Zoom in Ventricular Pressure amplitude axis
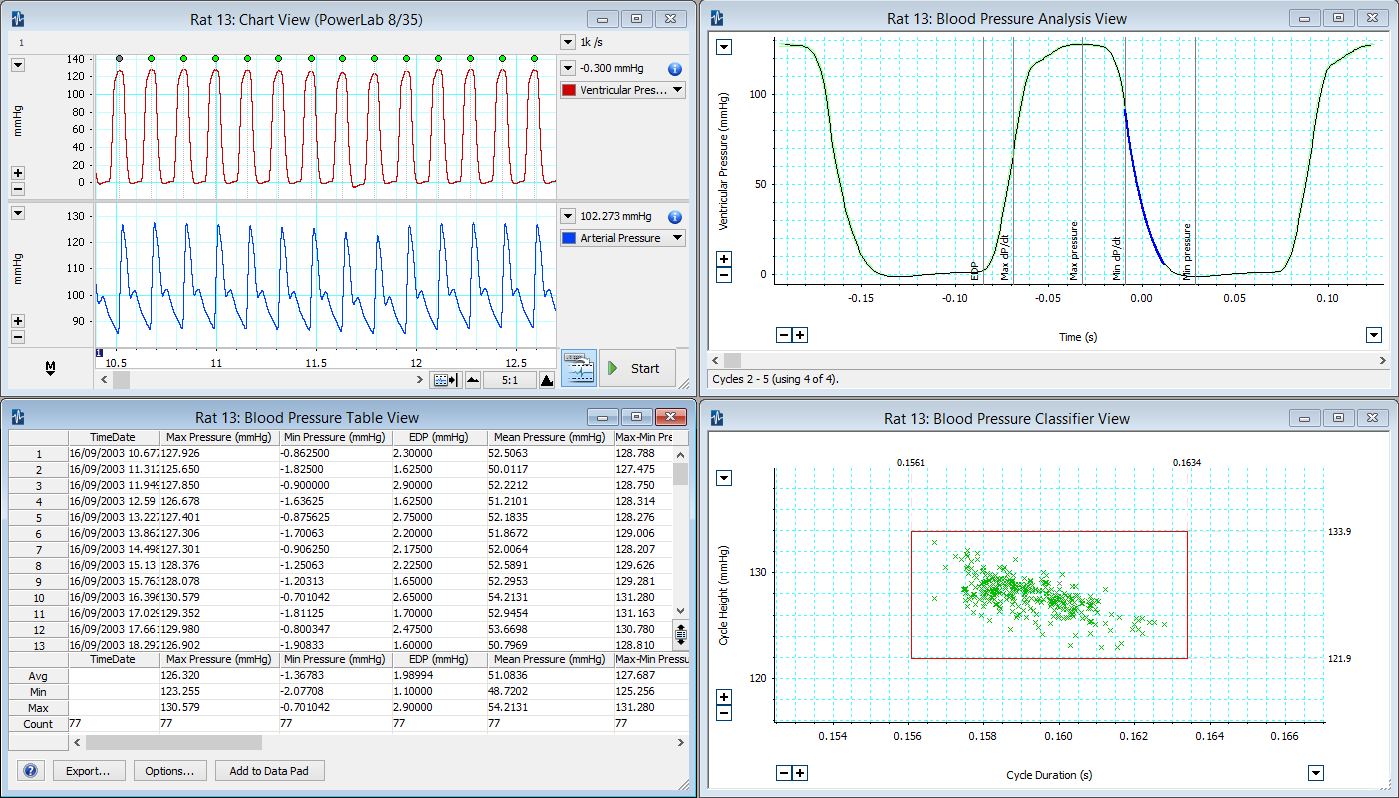1399x798 pixels. [x=18, y=172]
